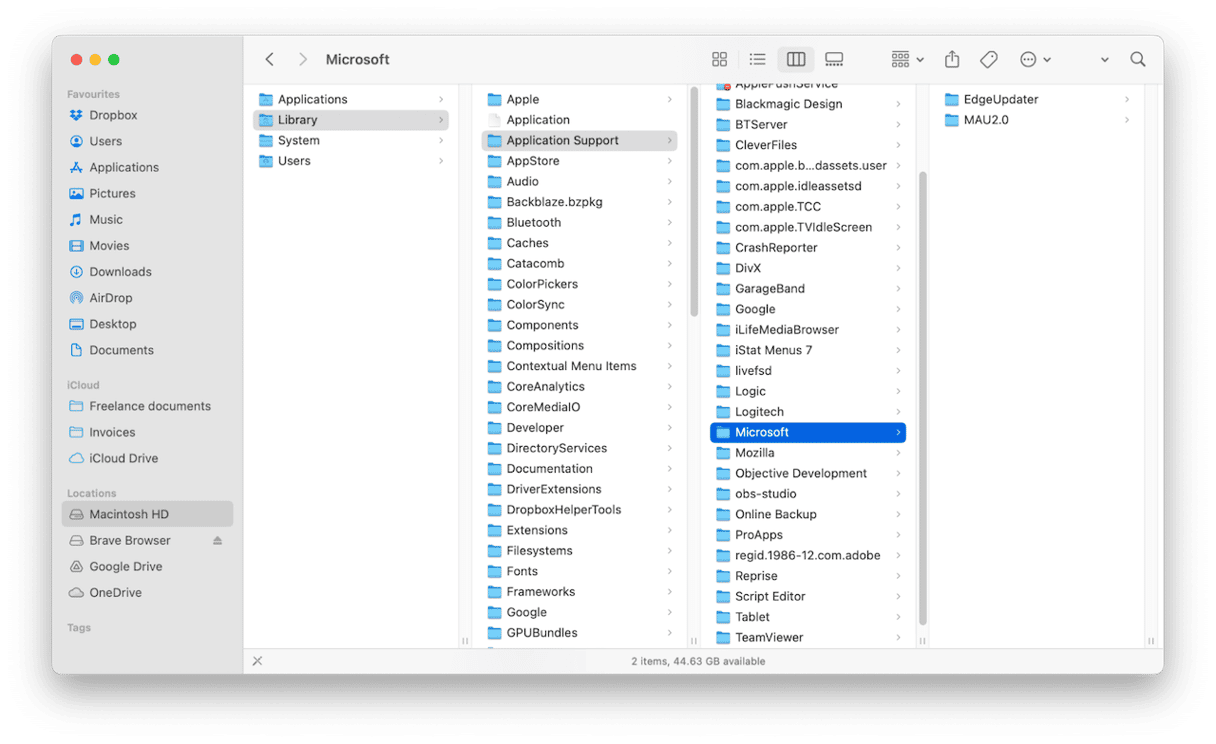Go forward in folder history
This screenshot has height=744, width=1216.
303,60
